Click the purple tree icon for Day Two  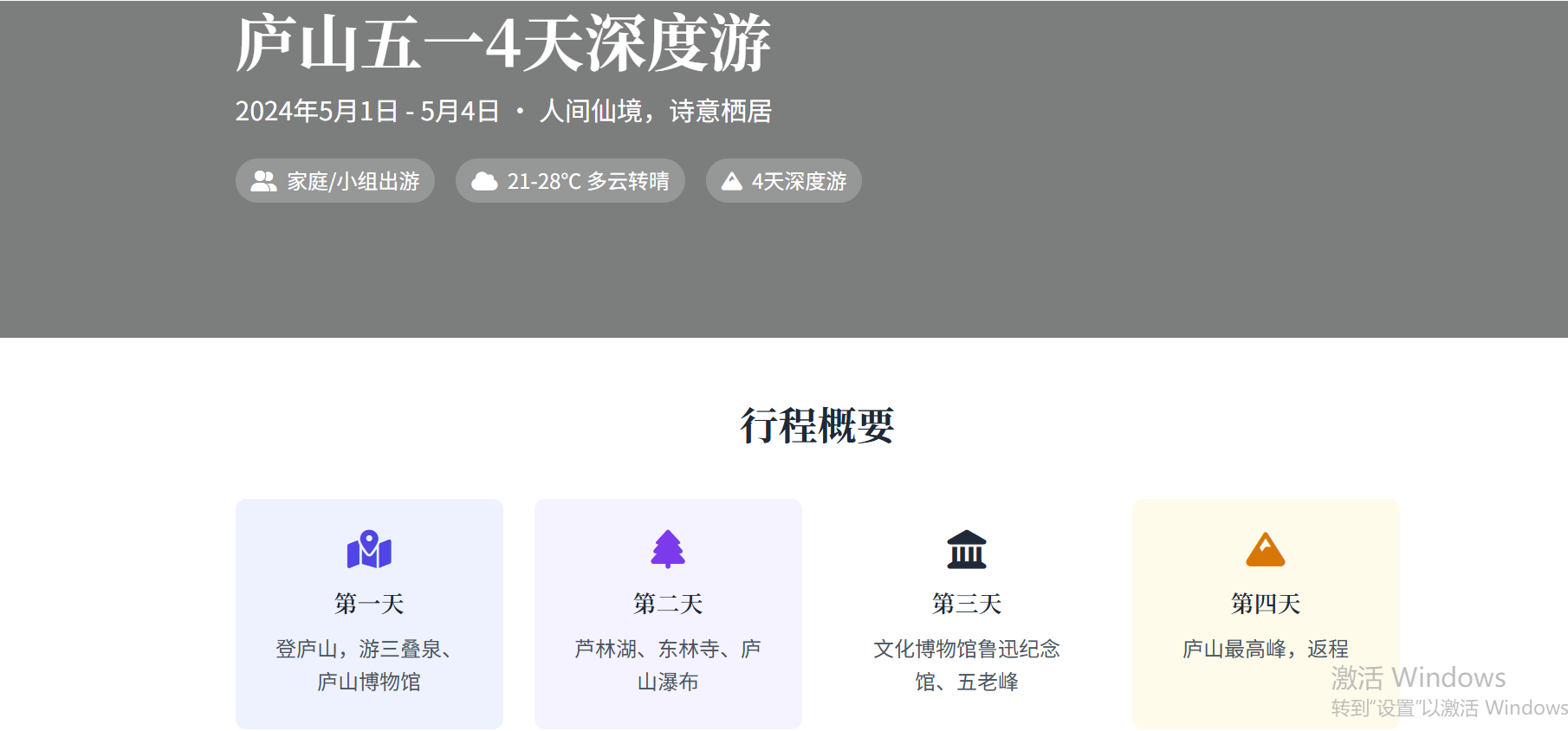click(668, 549)
